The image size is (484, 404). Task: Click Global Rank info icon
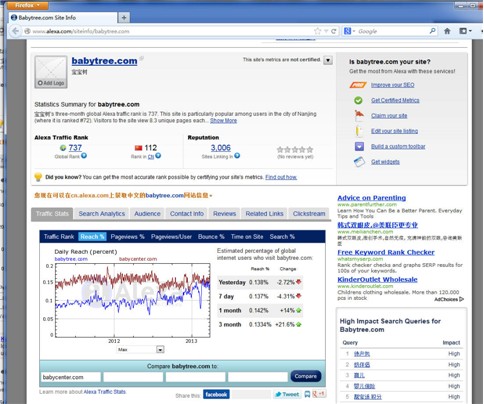point(84,156)
